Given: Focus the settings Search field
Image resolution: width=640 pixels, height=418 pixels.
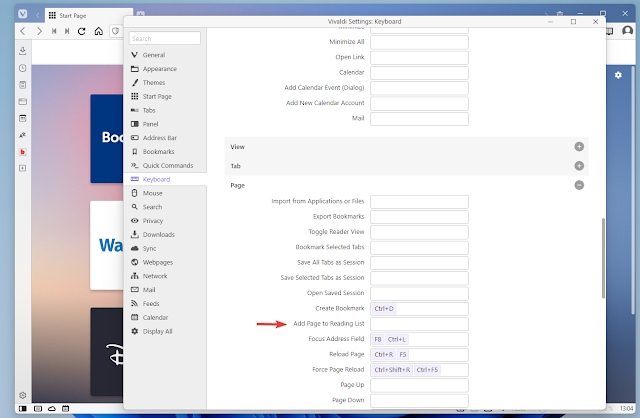Looking at the screenshot, I should pos(165,38).
